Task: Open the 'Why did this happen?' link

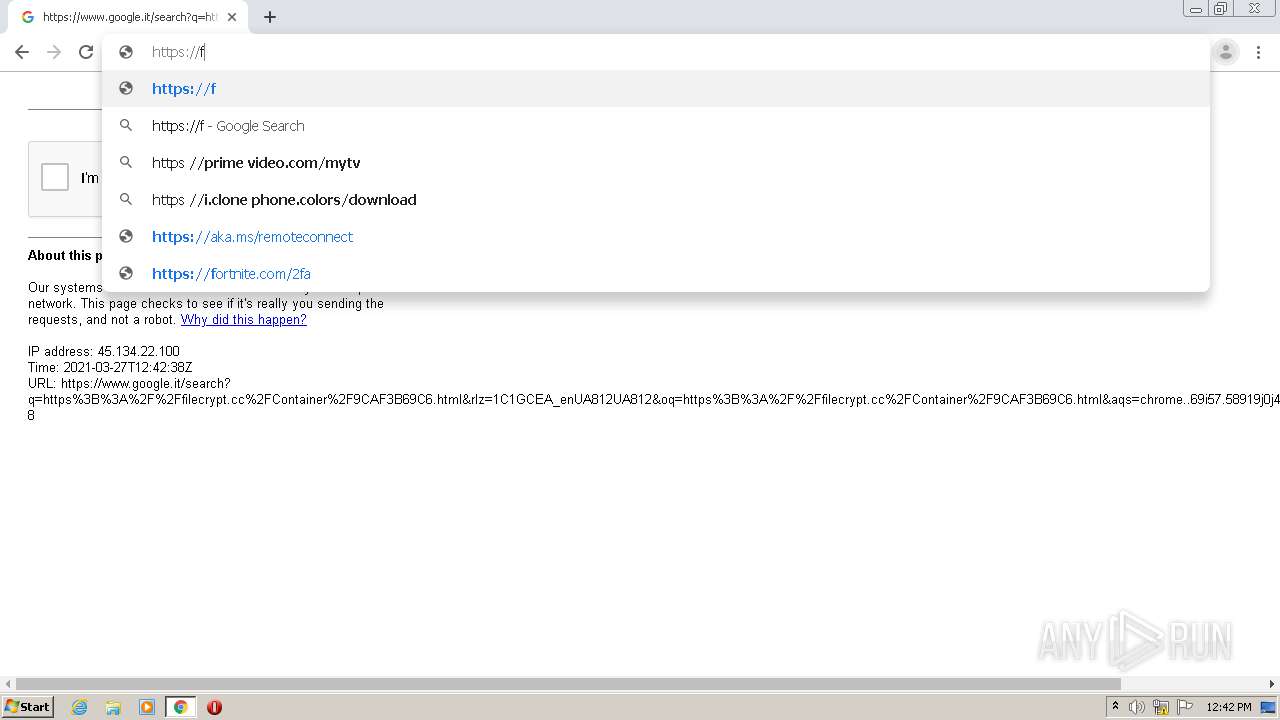Action: (243, 320)
